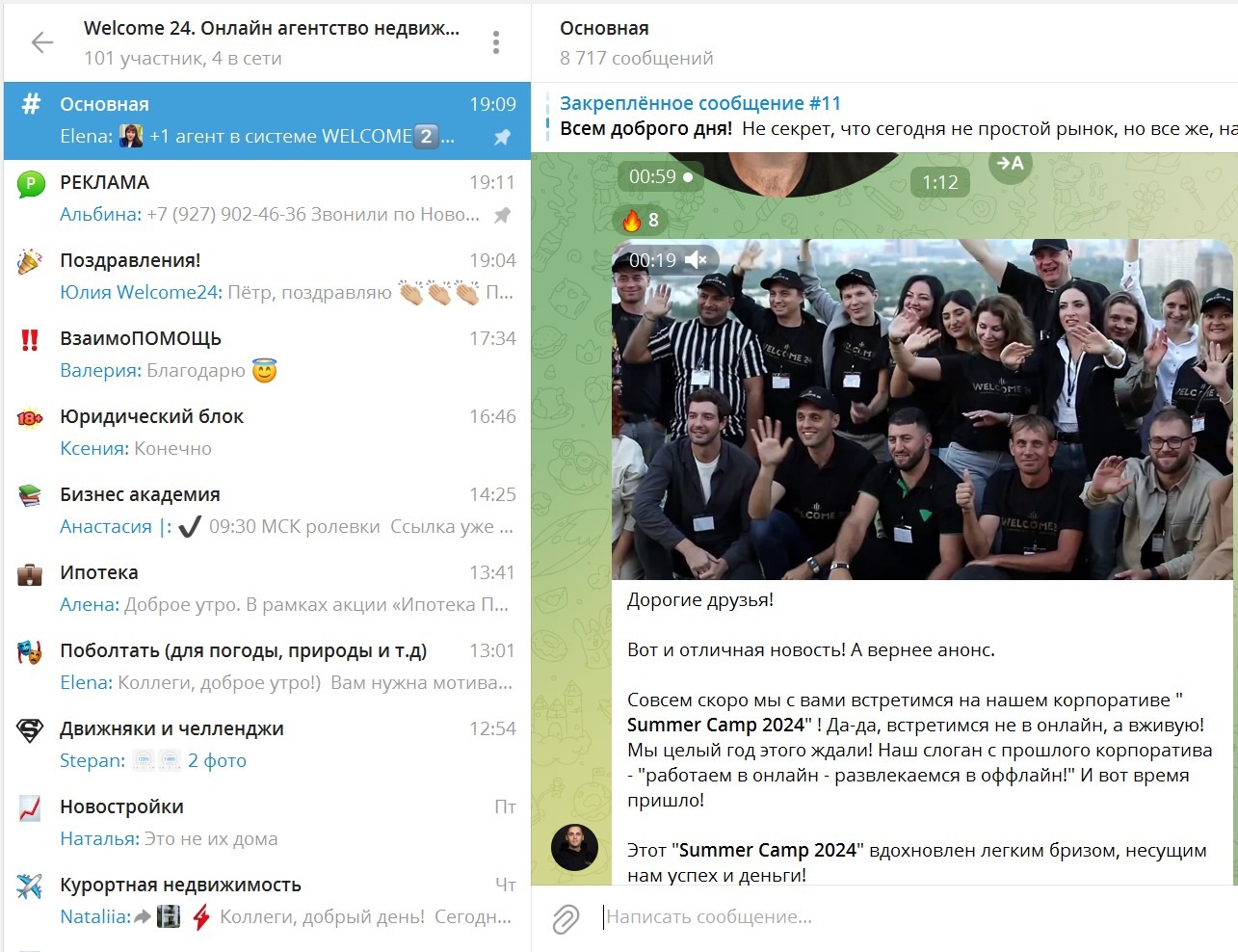The image size is (1238, 952).
Task: Click the group title Welcome 24 header
Action: pos(272,29)
